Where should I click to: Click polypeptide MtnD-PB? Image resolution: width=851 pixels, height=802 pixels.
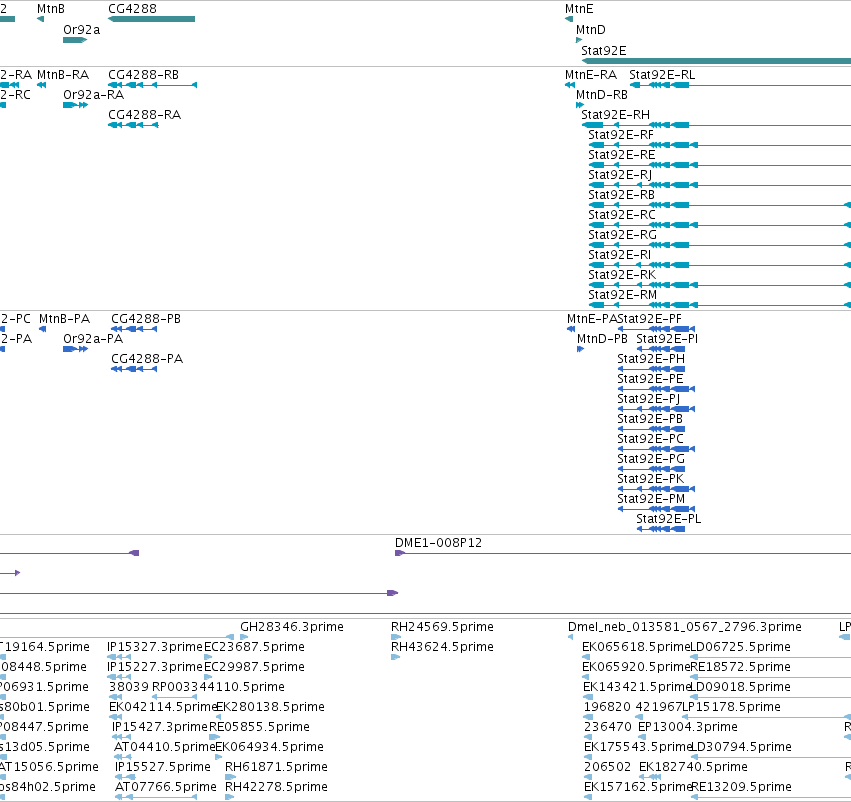point(602,339)
